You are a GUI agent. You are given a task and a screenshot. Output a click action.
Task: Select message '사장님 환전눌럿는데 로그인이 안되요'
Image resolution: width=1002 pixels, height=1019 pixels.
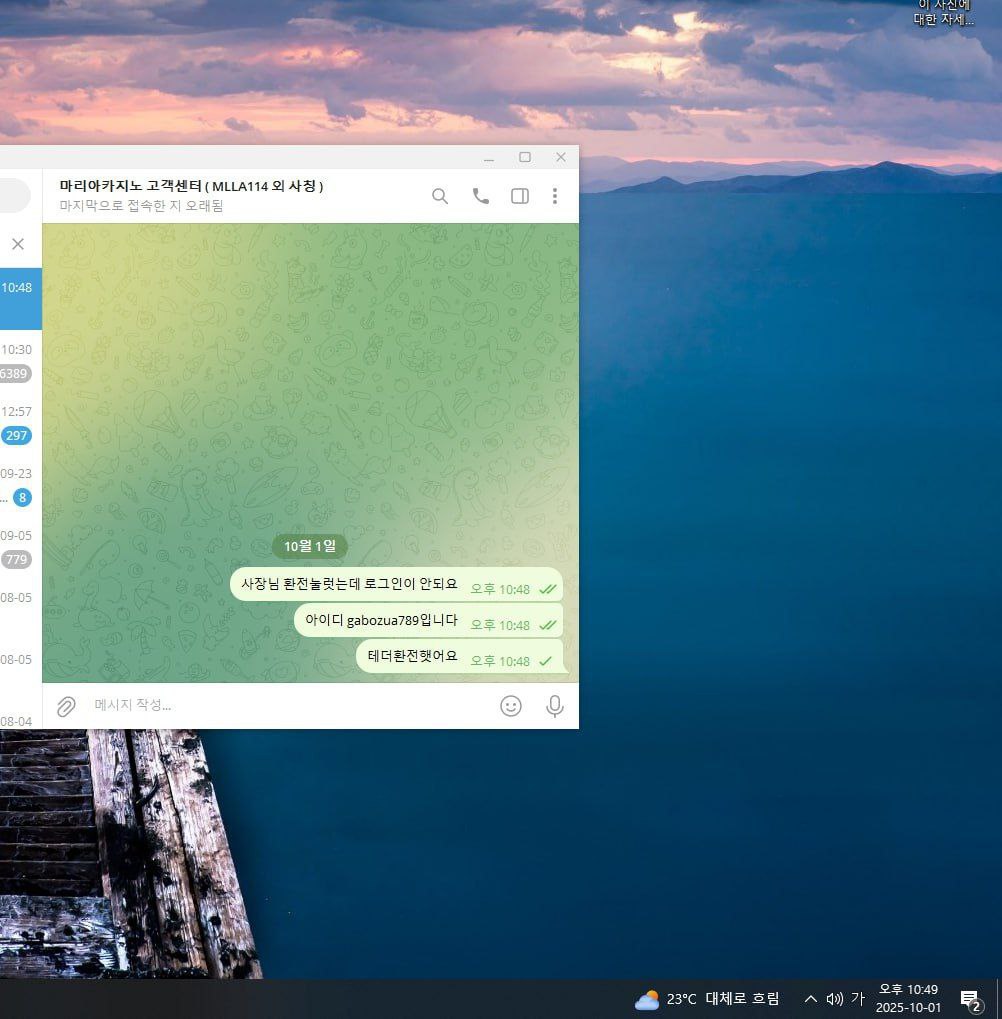349,584
